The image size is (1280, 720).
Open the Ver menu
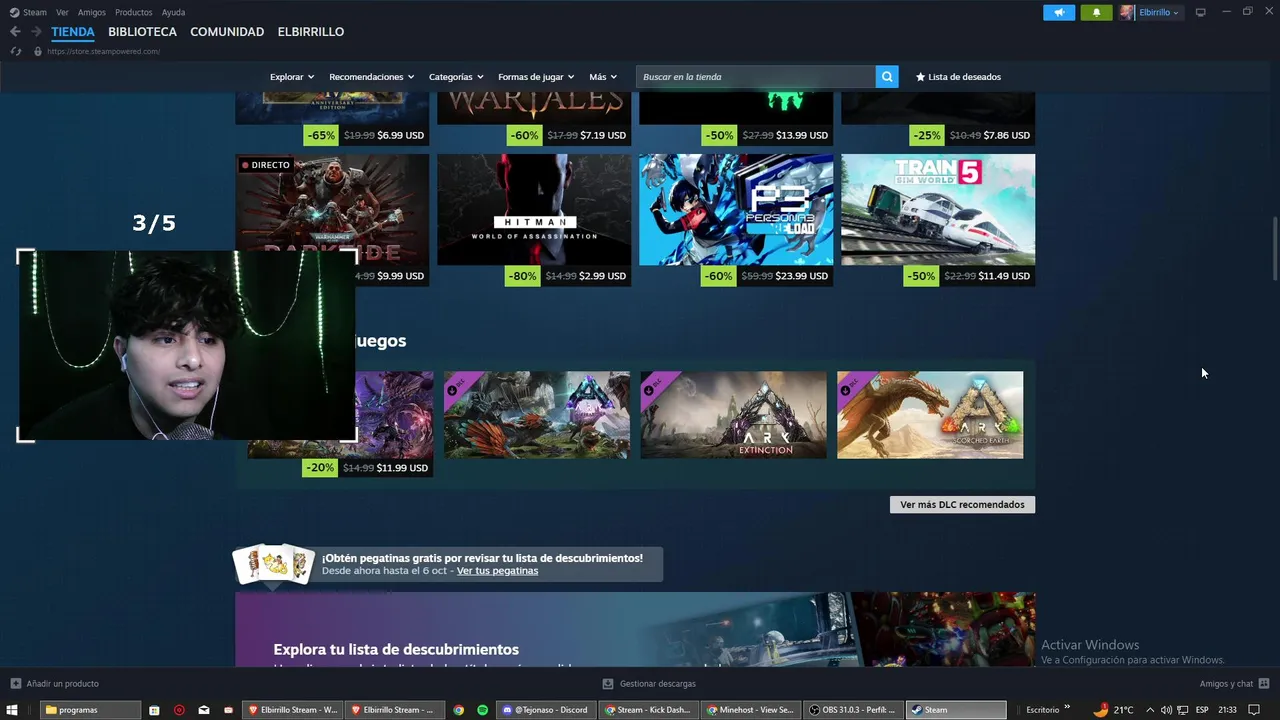pyautogui.click(x=62, y=12)
